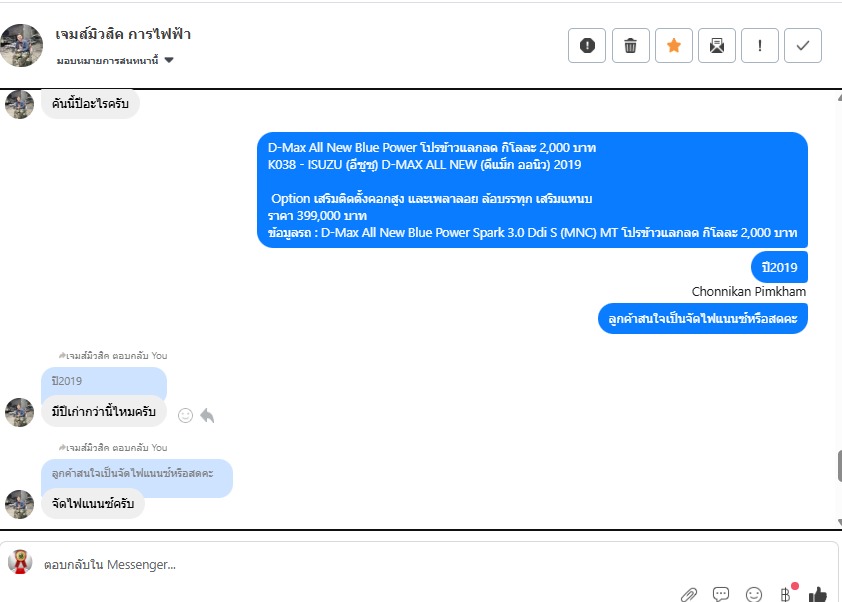Viewport: 842px width, 602px height.
Task: Open เจมส์มิวสิค การไฟฟ้า profile picture in header
Action: coord(21,45)
